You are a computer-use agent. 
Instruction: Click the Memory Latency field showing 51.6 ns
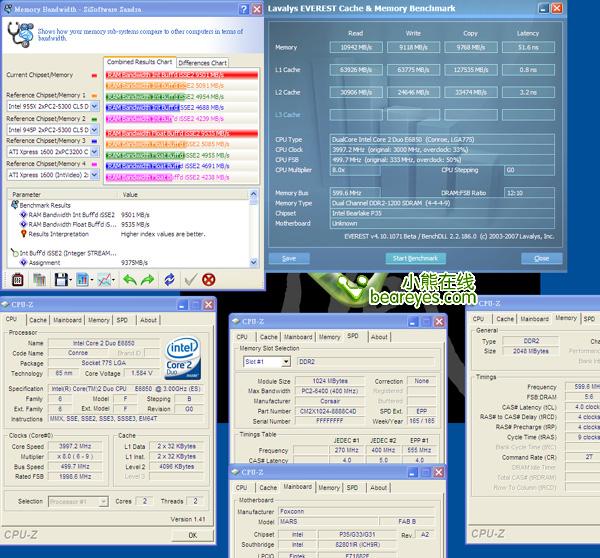(528, 47)
